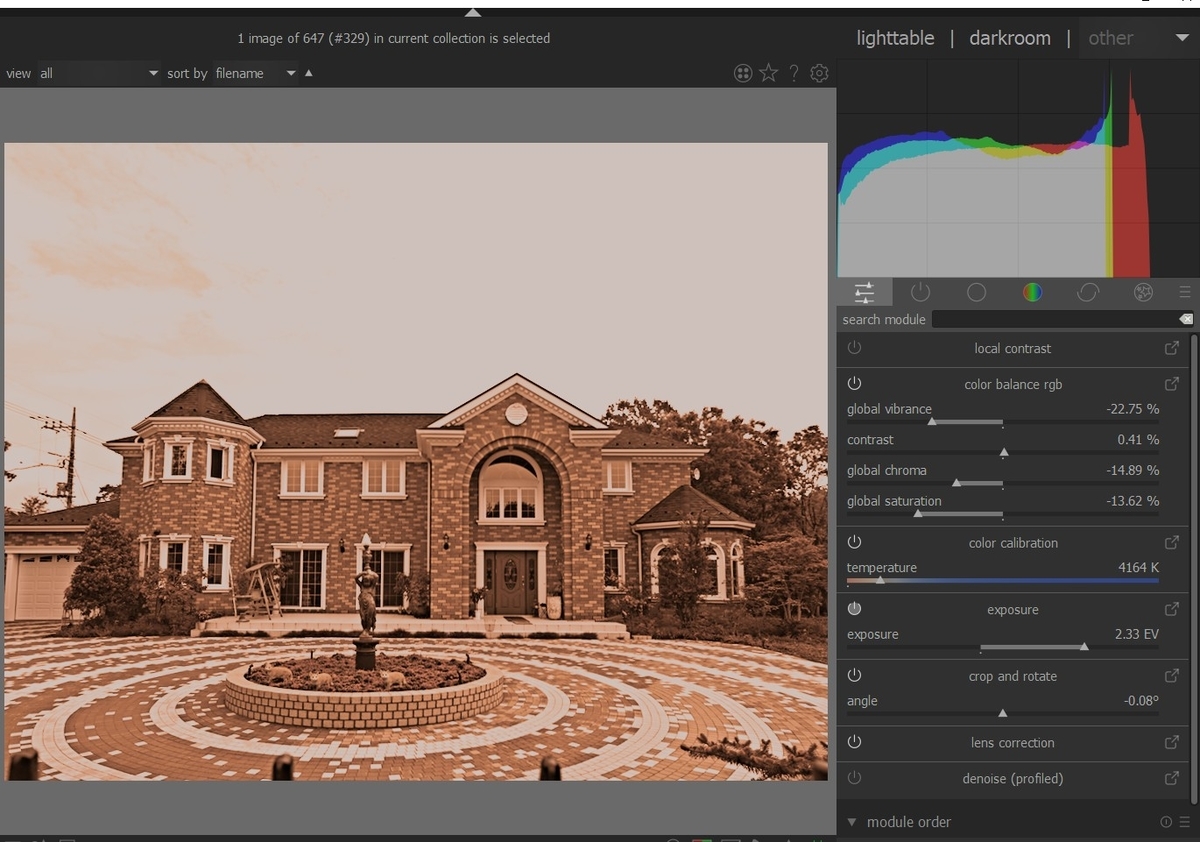The image size is (1200, 842).
Task: Click the '2.33 EV' exposure value
Action: point(1137,634)
